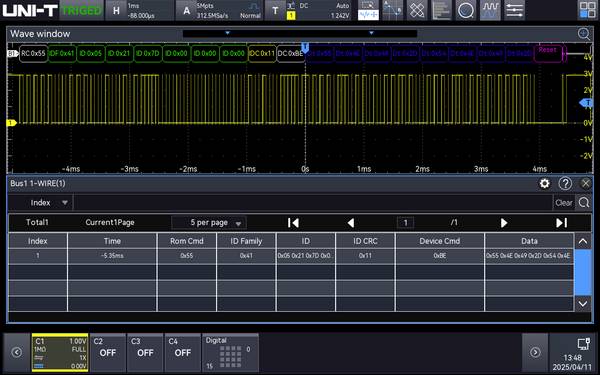This screenshot has height=375, width=600.
Task: Open the measurement list/statistics icon
Action: [x=441, y=10]
